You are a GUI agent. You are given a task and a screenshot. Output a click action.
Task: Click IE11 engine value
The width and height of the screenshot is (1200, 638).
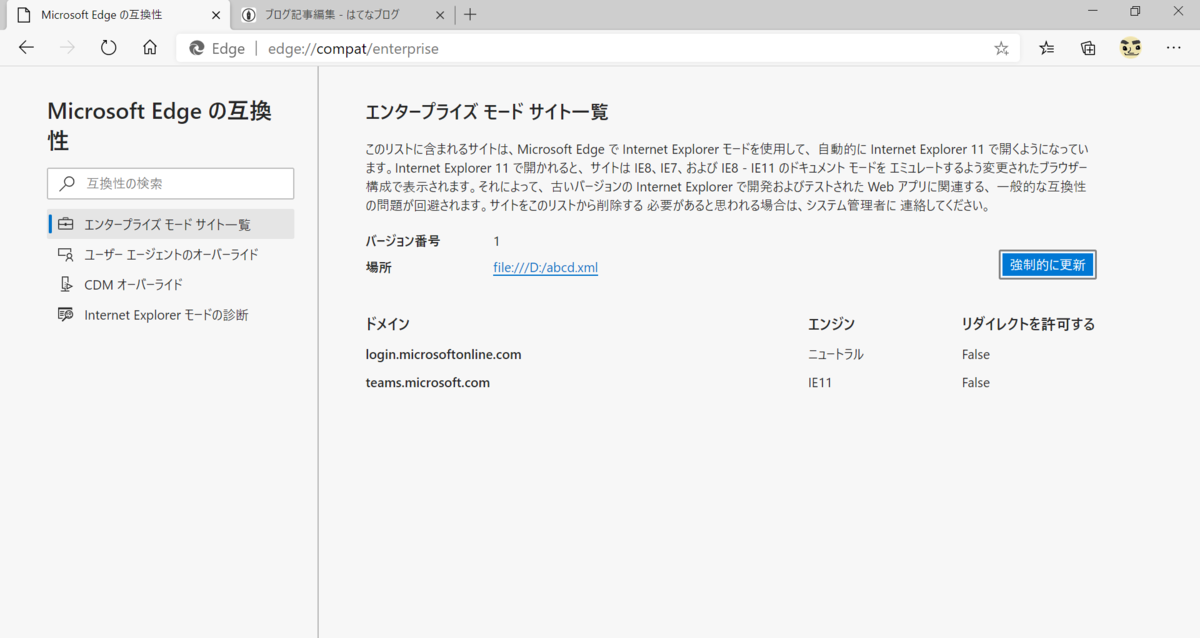[820, 382]
